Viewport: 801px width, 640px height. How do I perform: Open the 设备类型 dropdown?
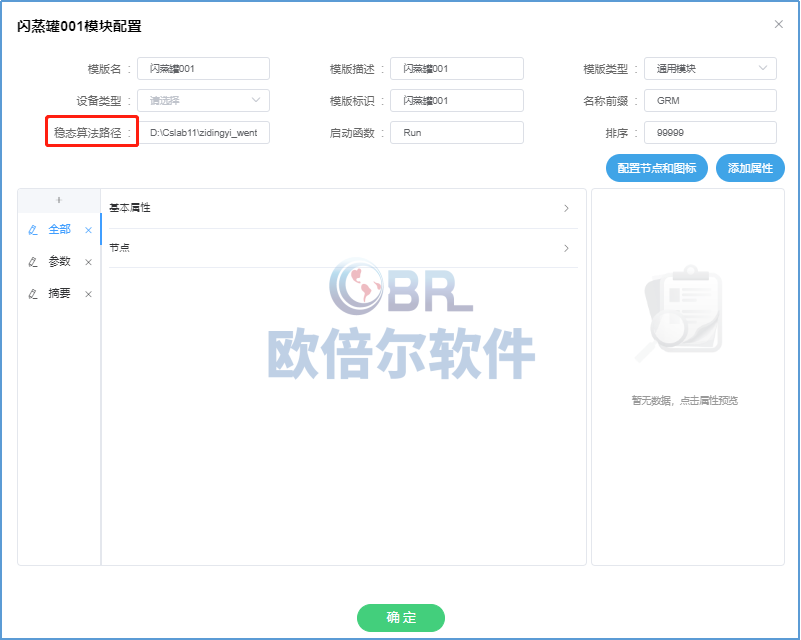tap(204, 100)
